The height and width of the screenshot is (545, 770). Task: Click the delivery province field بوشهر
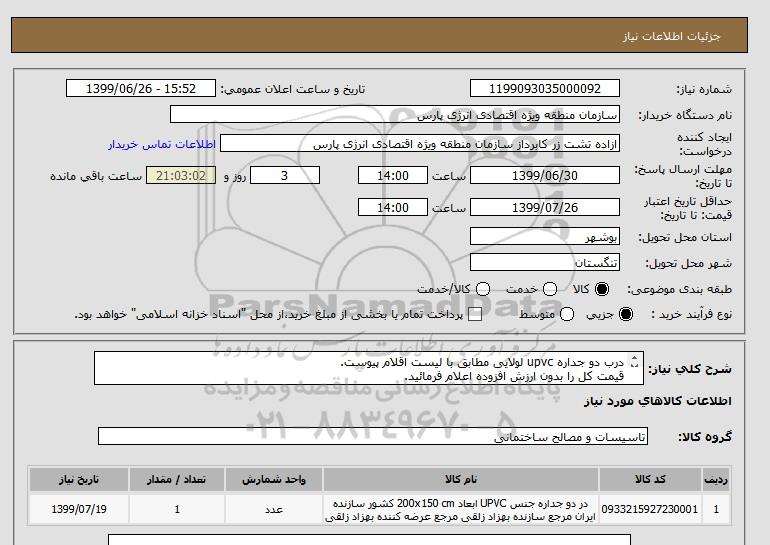(545, 236)
